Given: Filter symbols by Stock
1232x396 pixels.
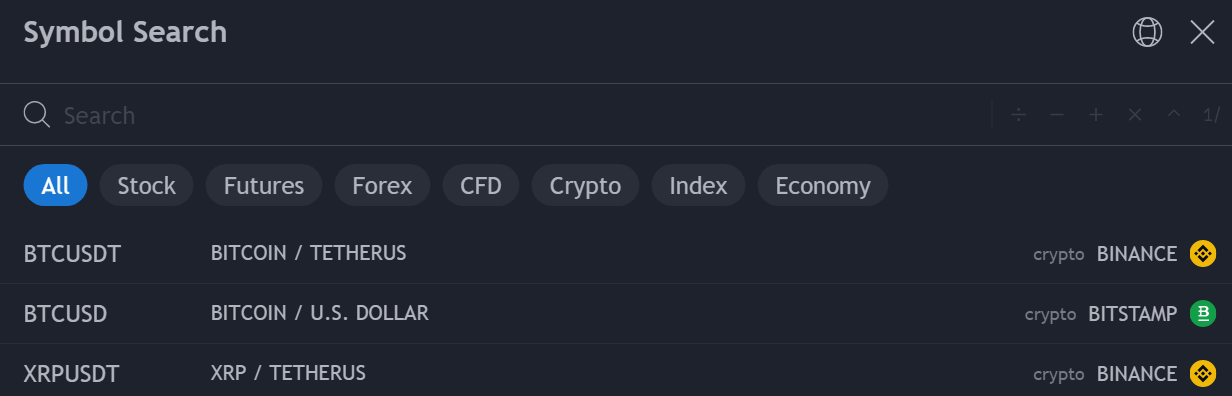Looking at the screenshot, I should [146, 185].
